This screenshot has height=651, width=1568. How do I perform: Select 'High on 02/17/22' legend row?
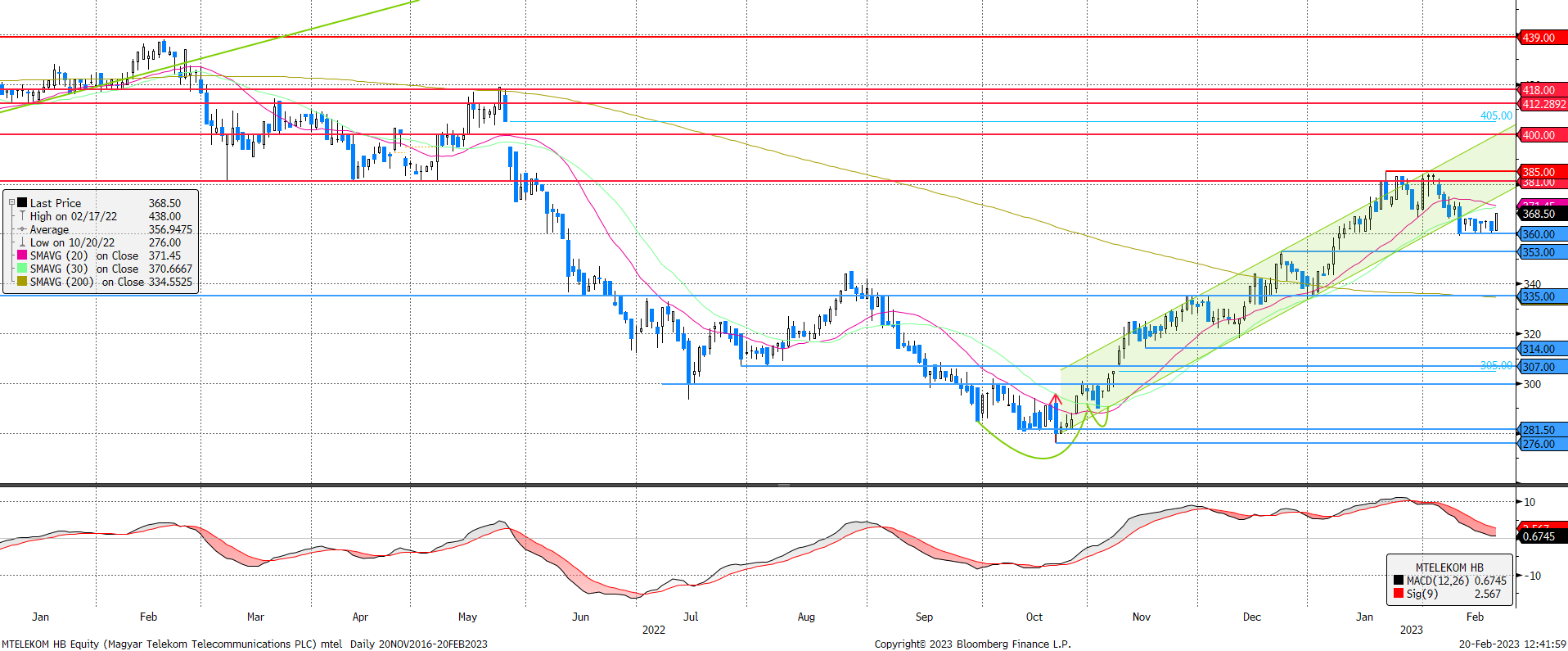click(74, 216)
